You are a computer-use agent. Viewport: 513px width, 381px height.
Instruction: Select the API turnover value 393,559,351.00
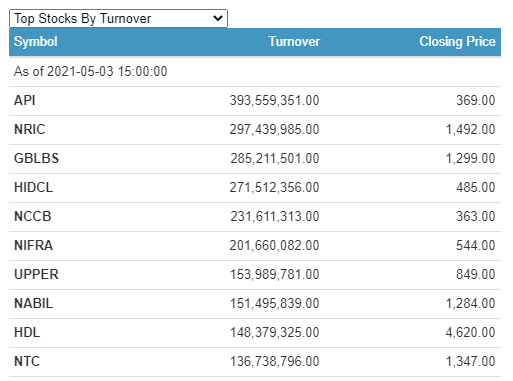point(274,100)
